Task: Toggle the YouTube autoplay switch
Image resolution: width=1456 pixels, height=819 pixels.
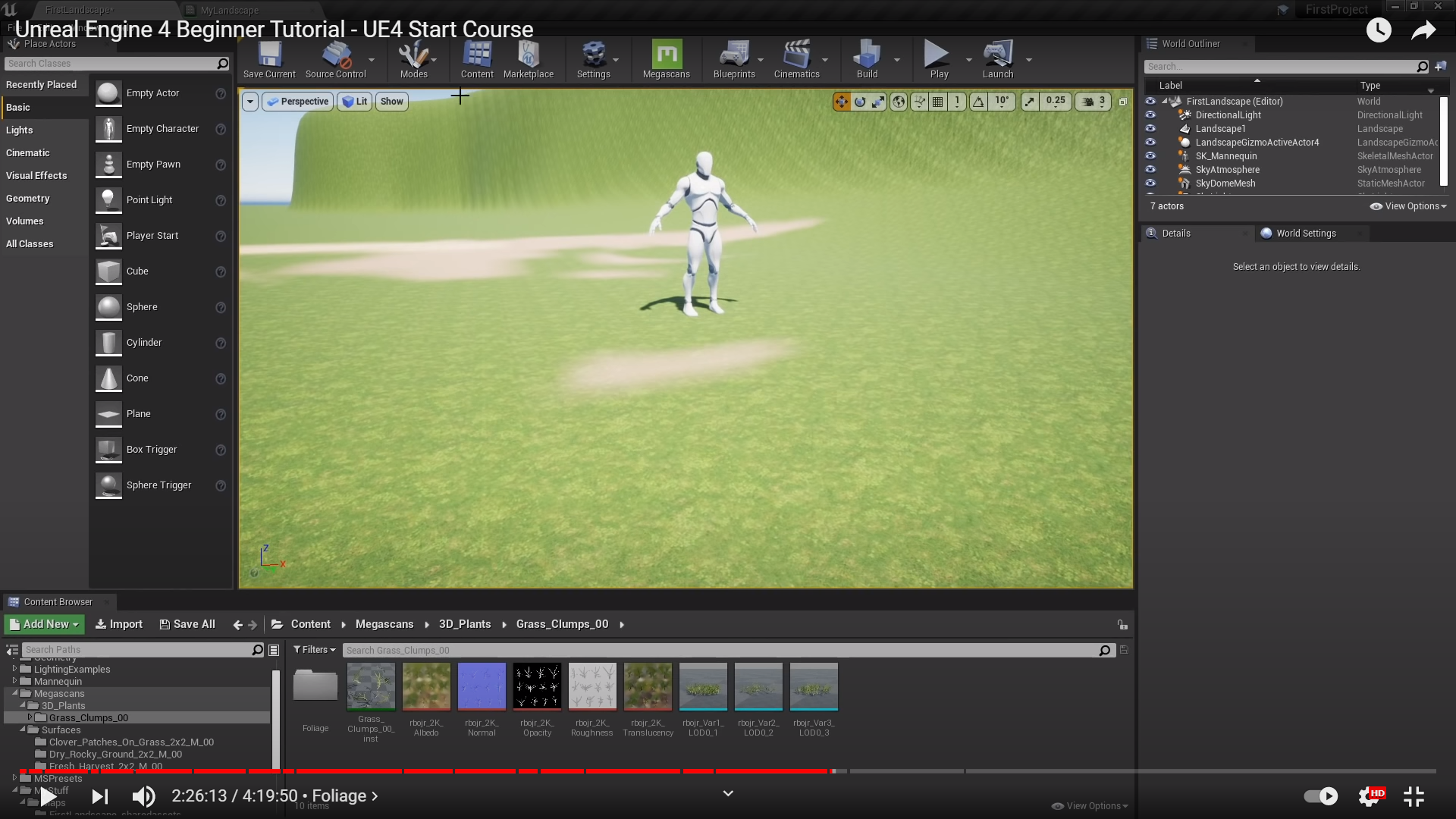Action: click(x=1320, y=796)
